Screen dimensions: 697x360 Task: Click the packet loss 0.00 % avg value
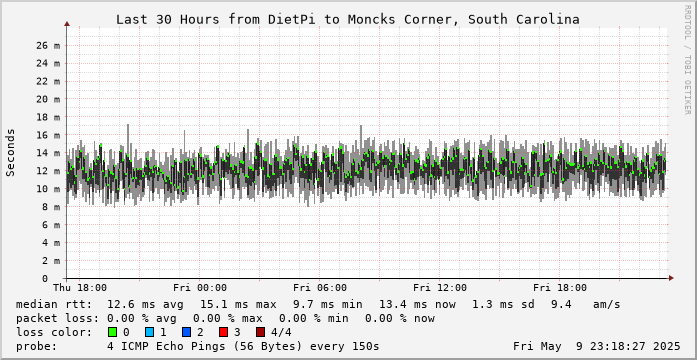coord(142,318)
